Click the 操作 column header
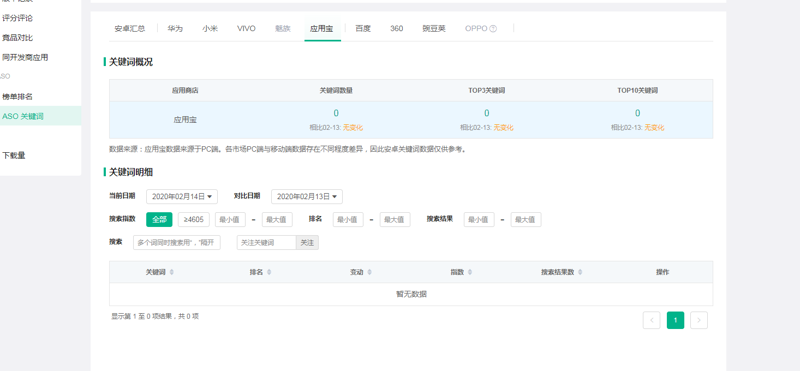The image size is (800, 371). click(662, 273)
